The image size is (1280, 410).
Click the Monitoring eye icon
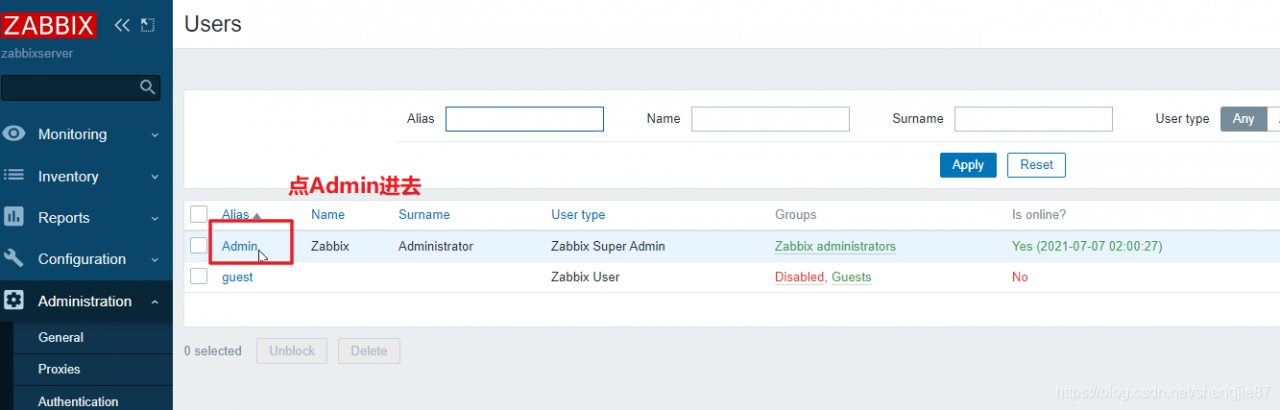point(14,134)
